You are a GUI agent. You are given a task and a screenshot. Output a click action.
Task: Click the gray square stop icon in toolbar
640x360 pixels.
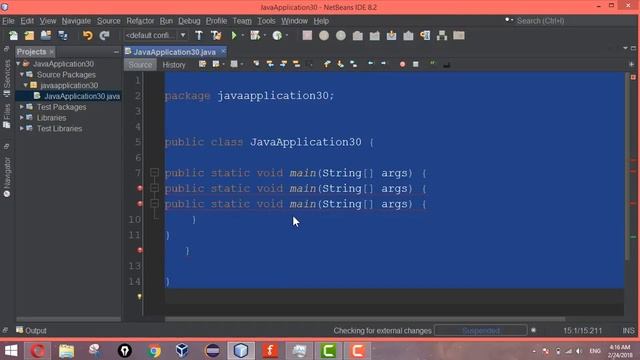click(307, 36)
